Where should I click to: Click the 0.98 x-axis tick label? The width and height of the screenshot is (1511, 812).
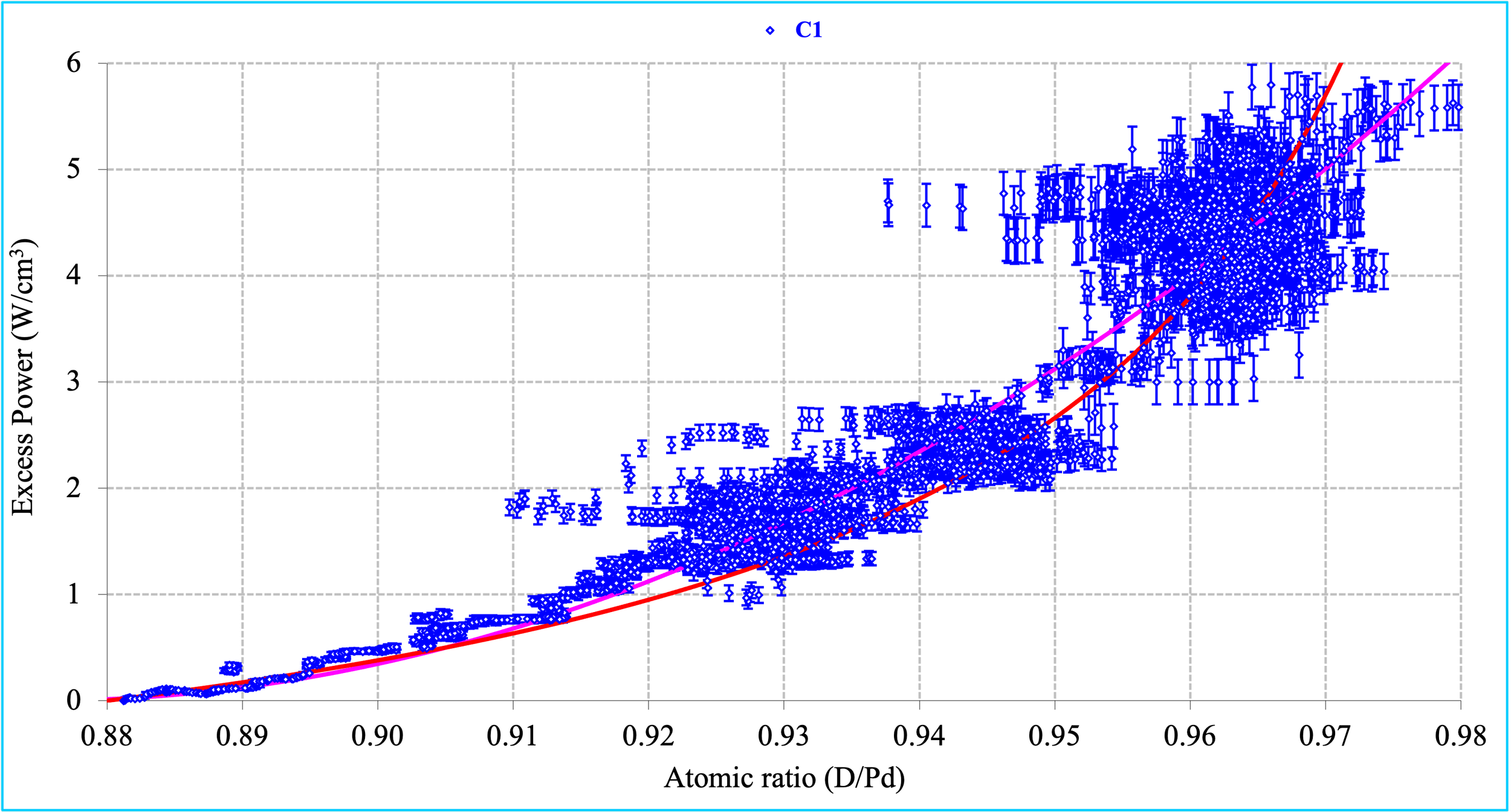[x=1460, y=736]
